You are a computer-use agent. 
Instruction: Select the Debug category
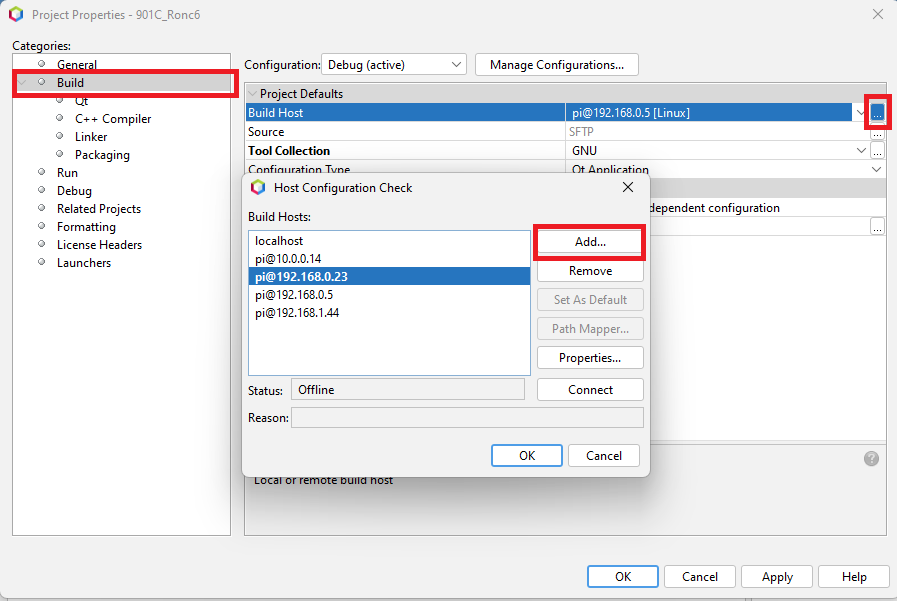[74, 191]
